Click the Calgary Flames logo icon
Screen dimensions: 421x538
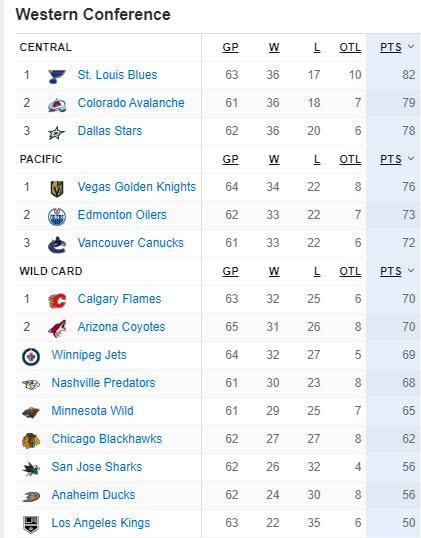click(x=57, y=301)
